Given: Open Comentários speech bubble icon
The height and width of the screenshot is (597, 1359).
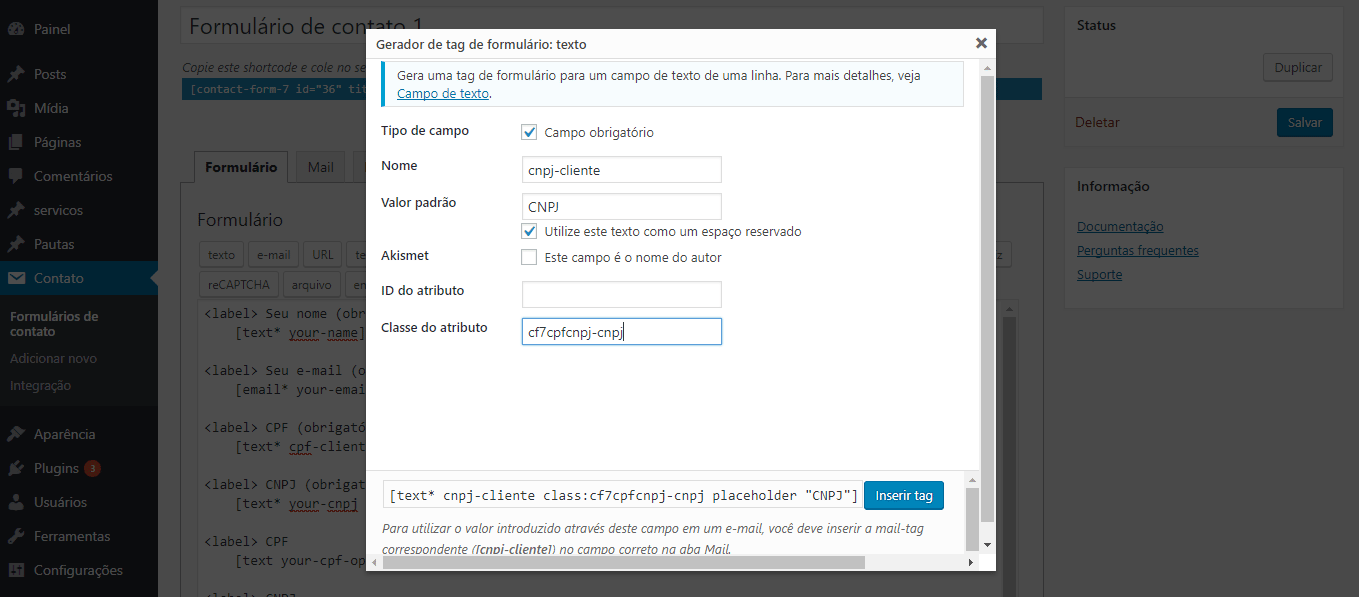Looking at the screenshot, I should point(16,176).
